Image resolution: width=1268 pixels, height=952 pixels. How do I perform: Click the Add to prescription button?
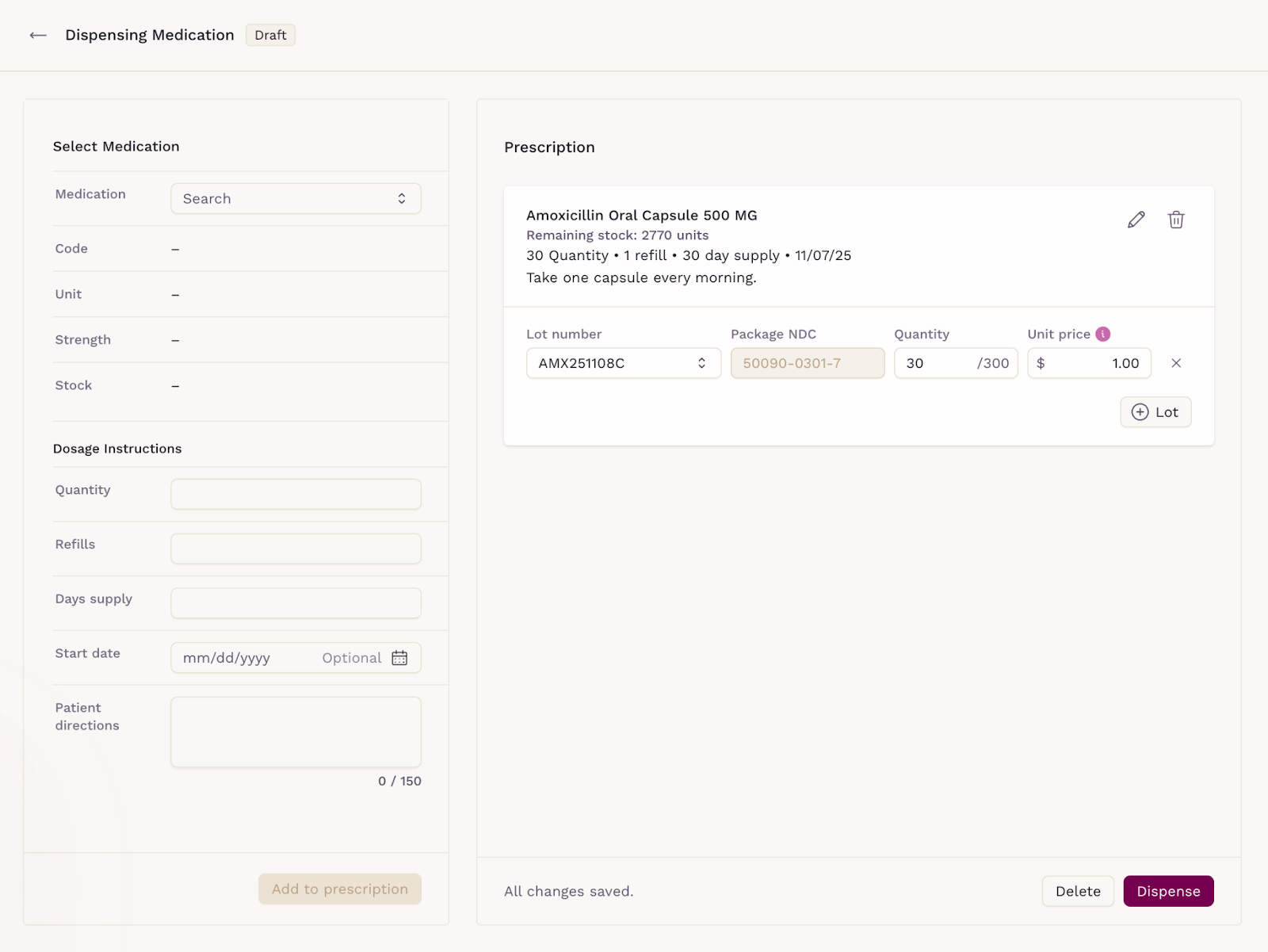340,889
